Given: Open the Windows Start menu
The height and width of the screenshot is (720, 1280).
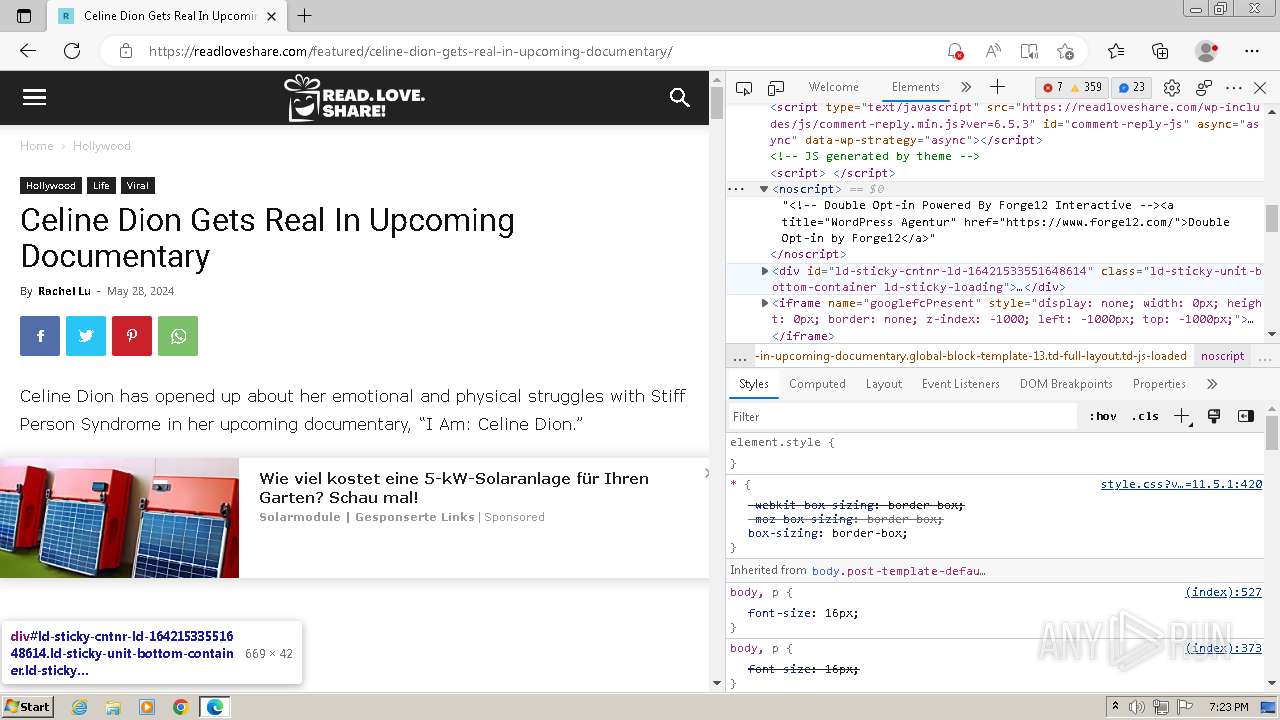Looking at the screenshot, I should pos(27,707).
